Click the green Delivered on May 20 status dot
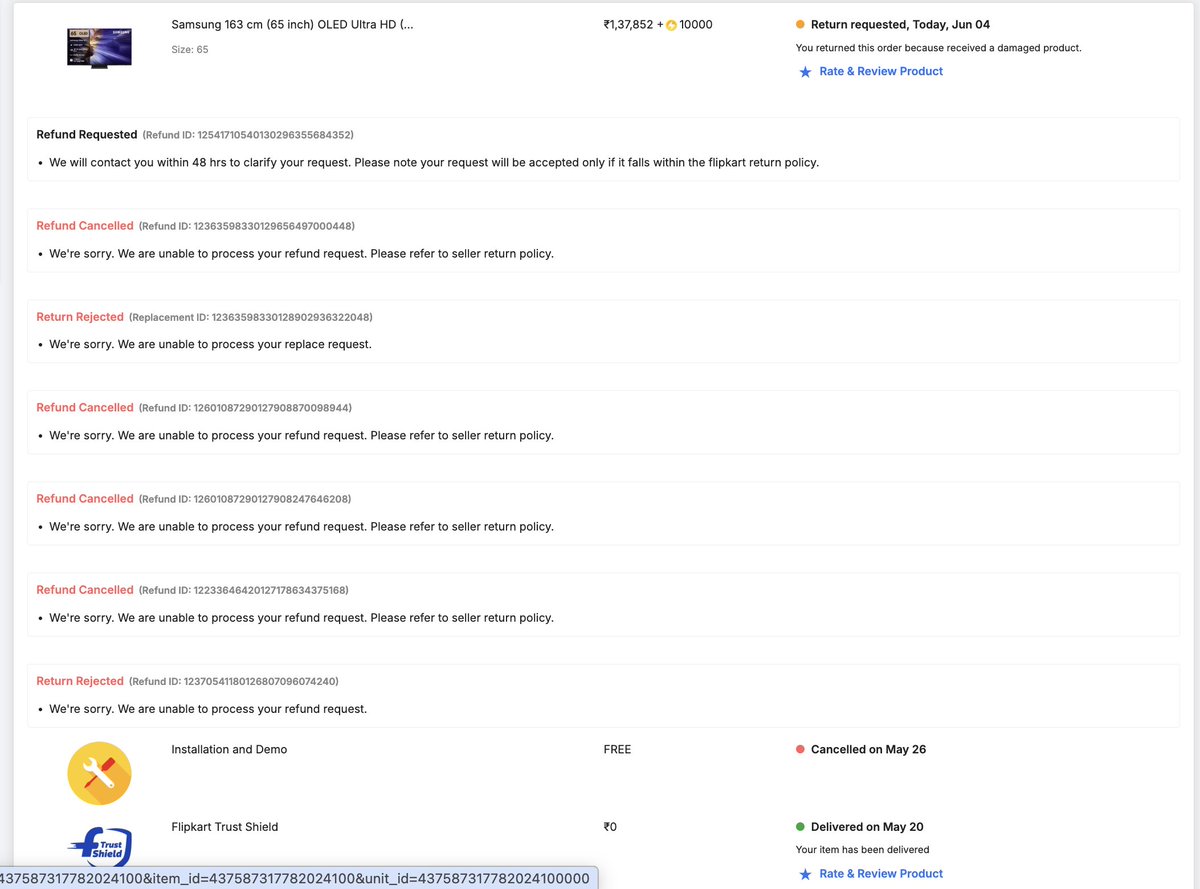This screenshot has height=889, width=1200. (x=800, y=827)
